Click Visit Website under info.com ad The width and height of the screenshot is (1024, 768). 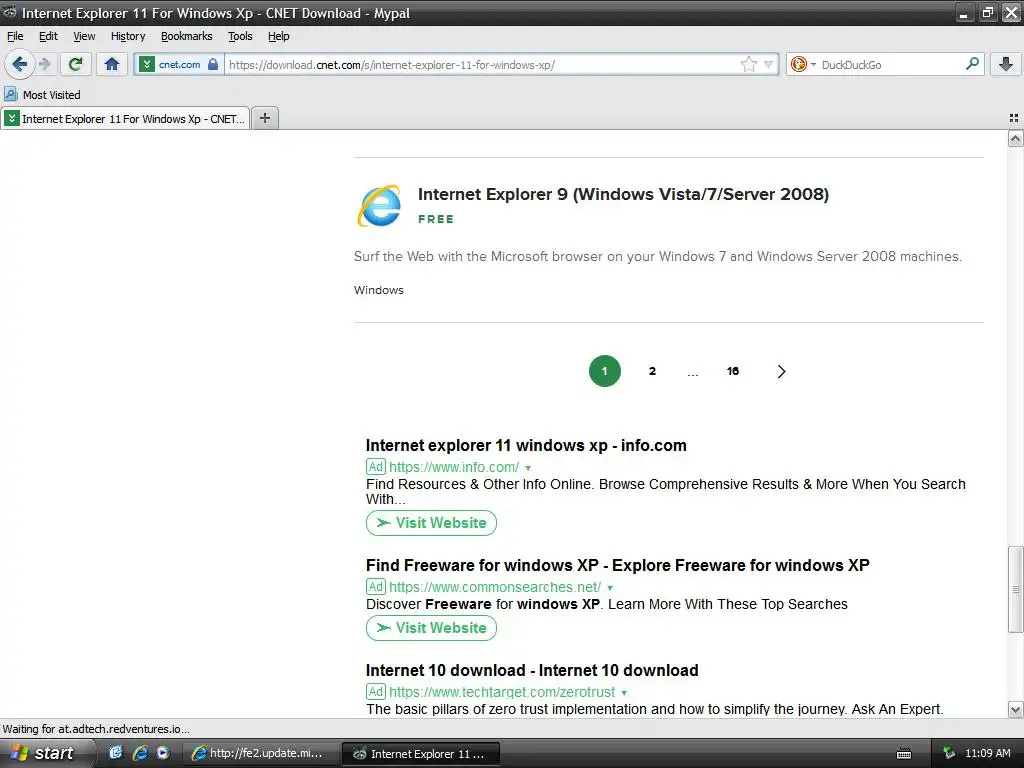pyautogui.click(x=431, y=523)
